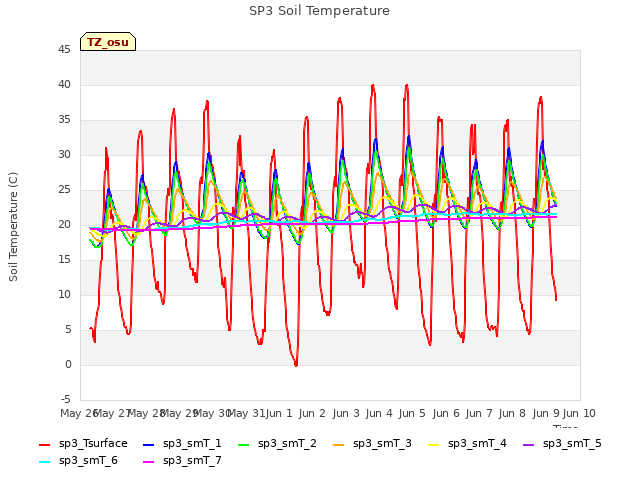The height and width of the screenshot is (480, 640).
Task: Click the Soil Temperature (C) axis label
Action: pyautogui.click(x=13, y=227)
